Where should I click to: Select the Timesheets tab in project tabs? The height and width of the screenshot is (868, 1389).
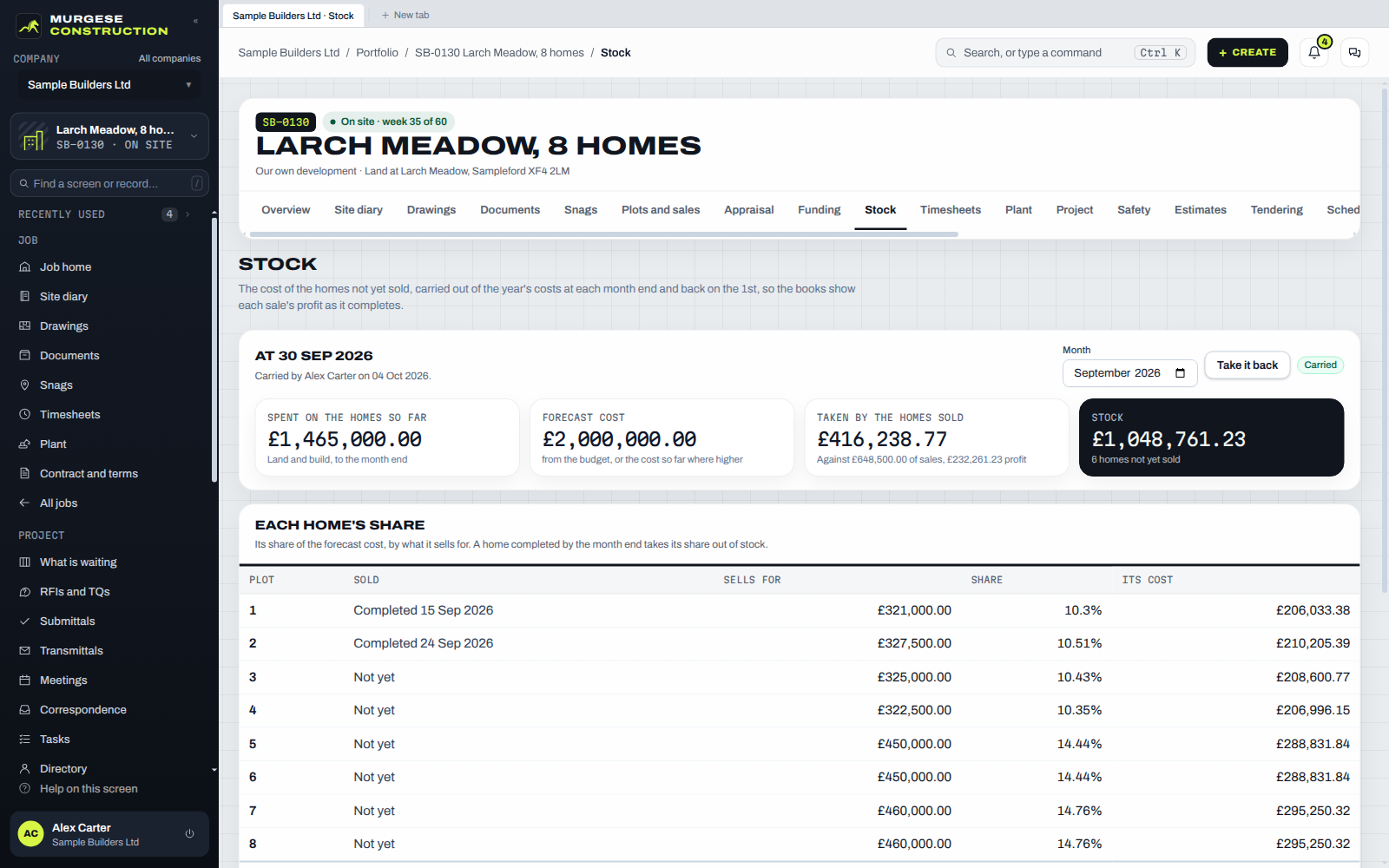tap(951, 210)
